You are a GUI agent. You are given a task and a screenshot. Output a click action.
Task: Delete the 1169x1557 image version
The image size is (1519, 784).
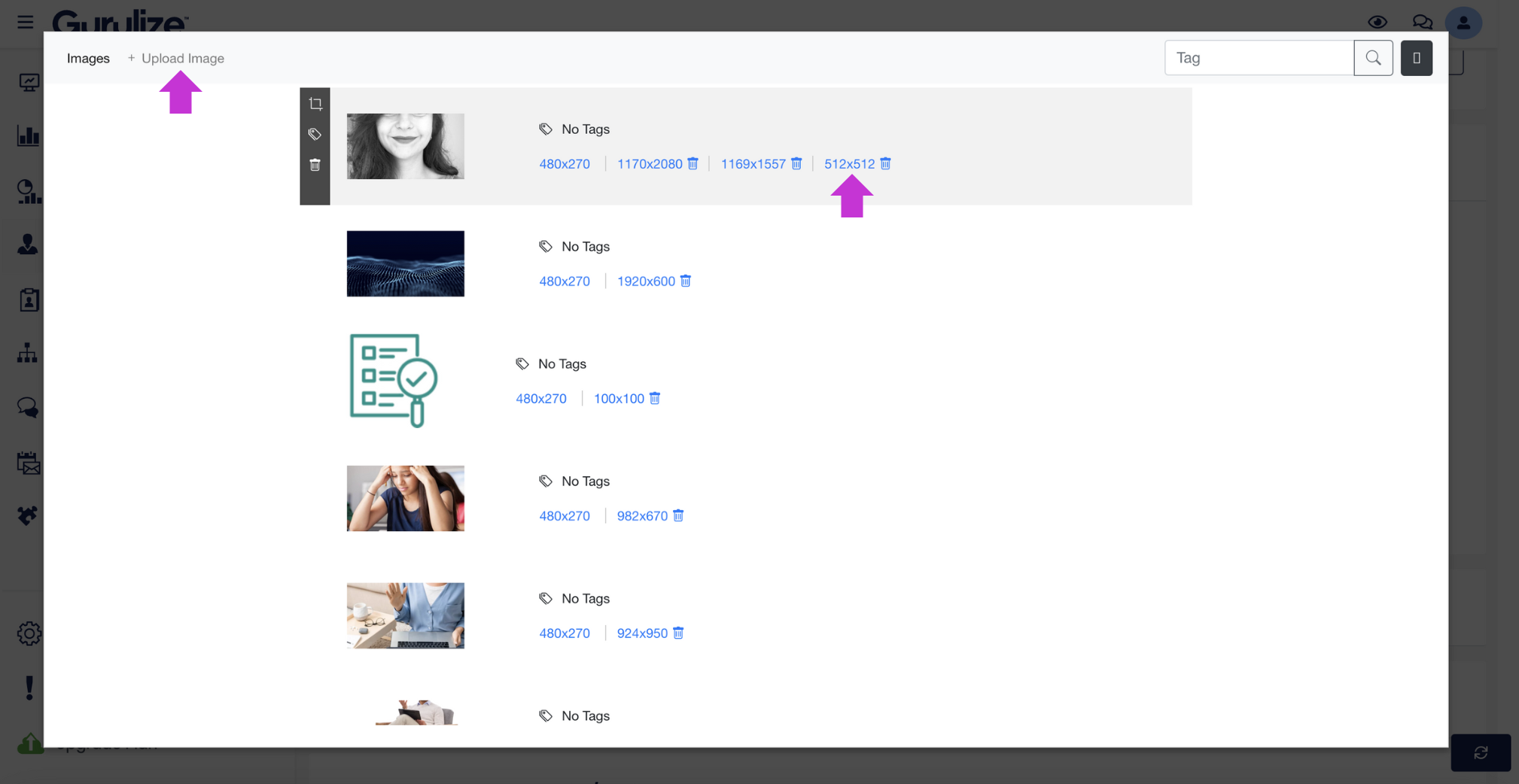796,163
